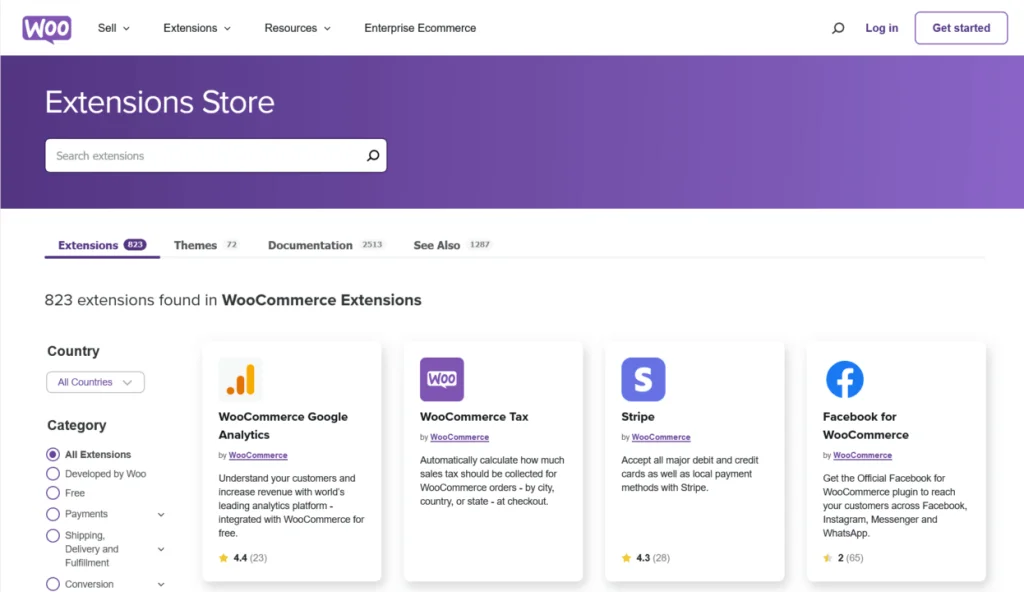The height and width of the screenshot is (592, 1024).
Task: Click the Get started button
Action: click(x=960, y=28)
